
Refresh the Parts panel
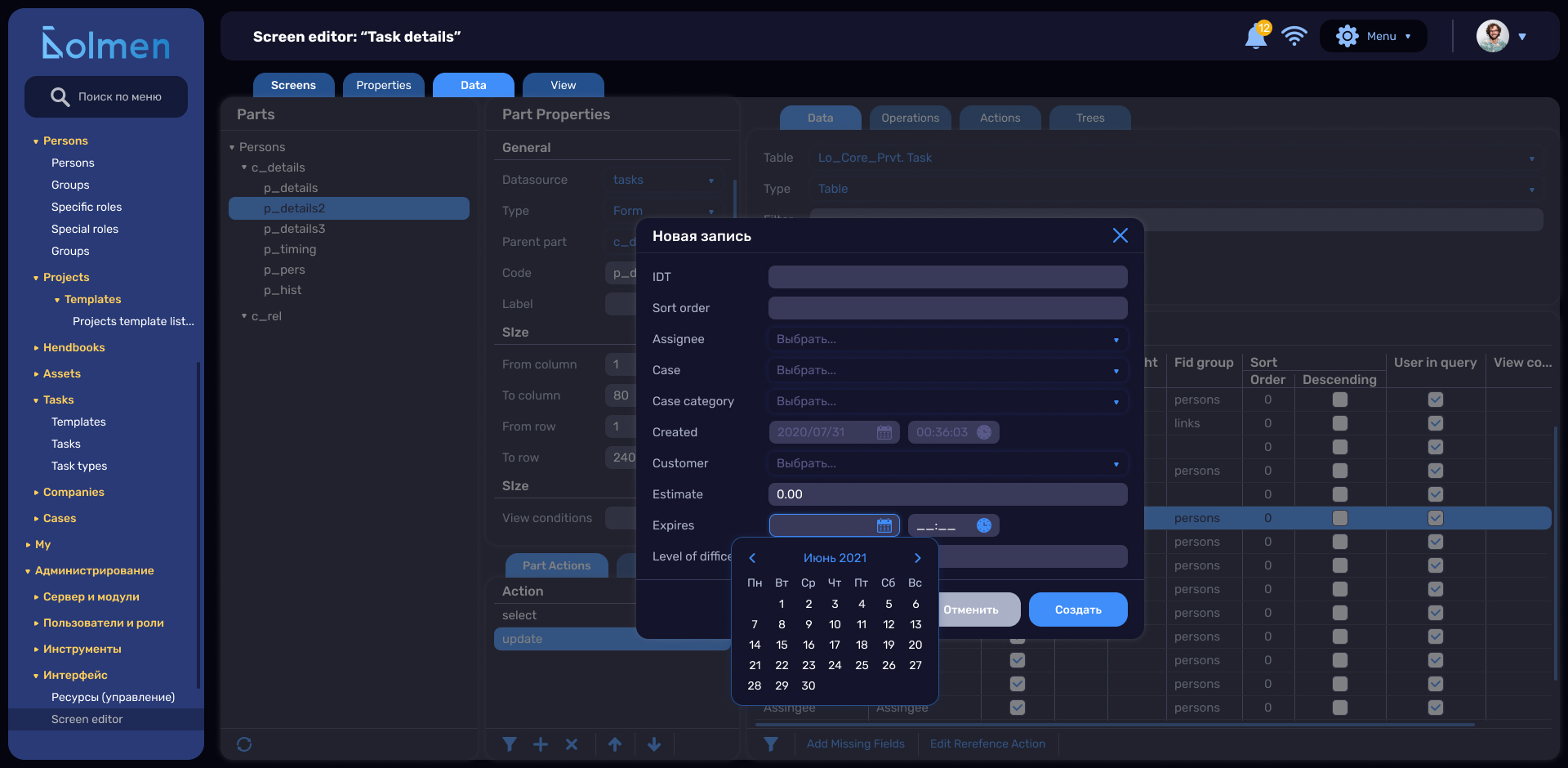coord(244,744)
